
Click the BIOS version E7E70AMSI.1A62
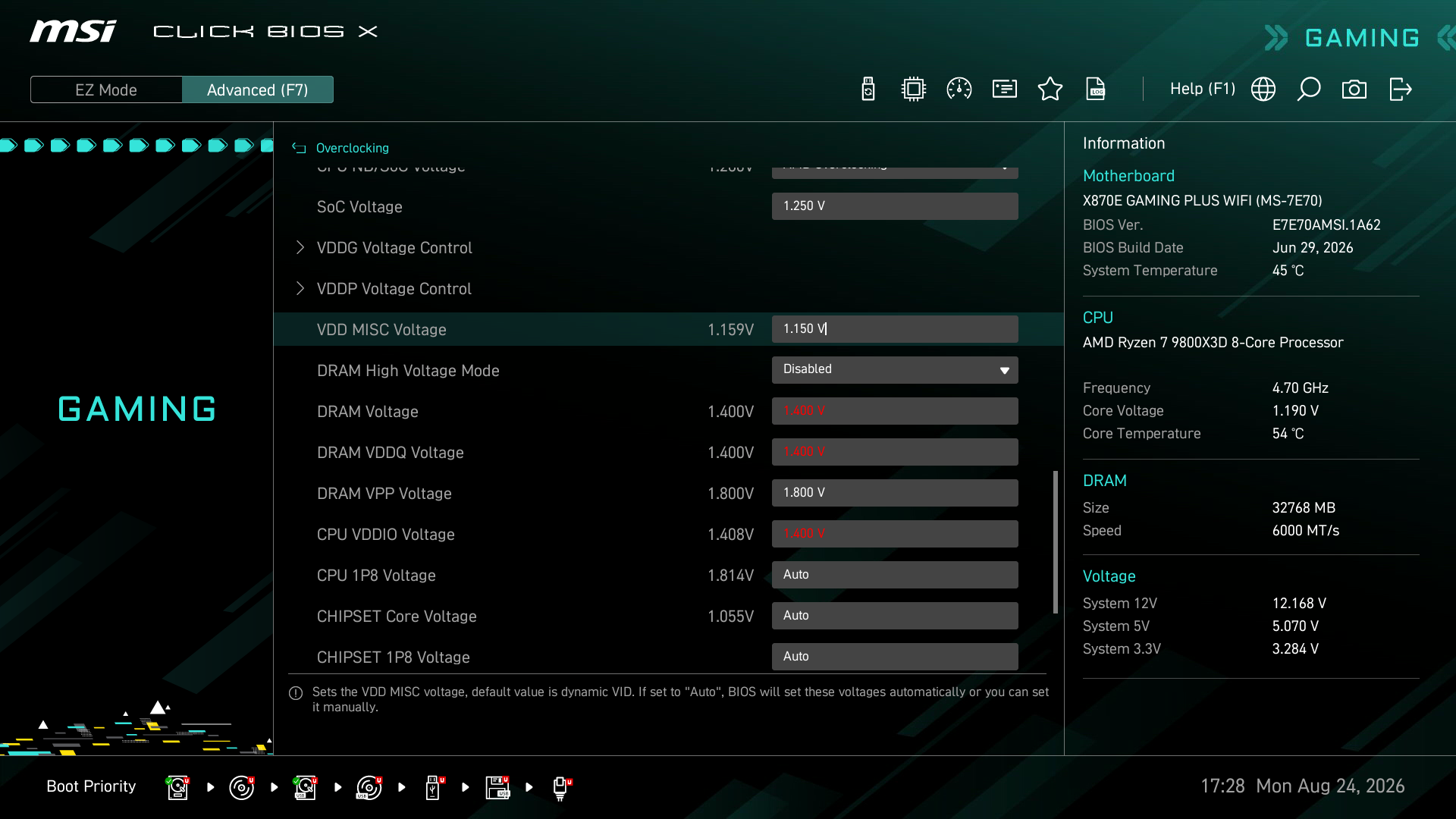pos(1326,225)
